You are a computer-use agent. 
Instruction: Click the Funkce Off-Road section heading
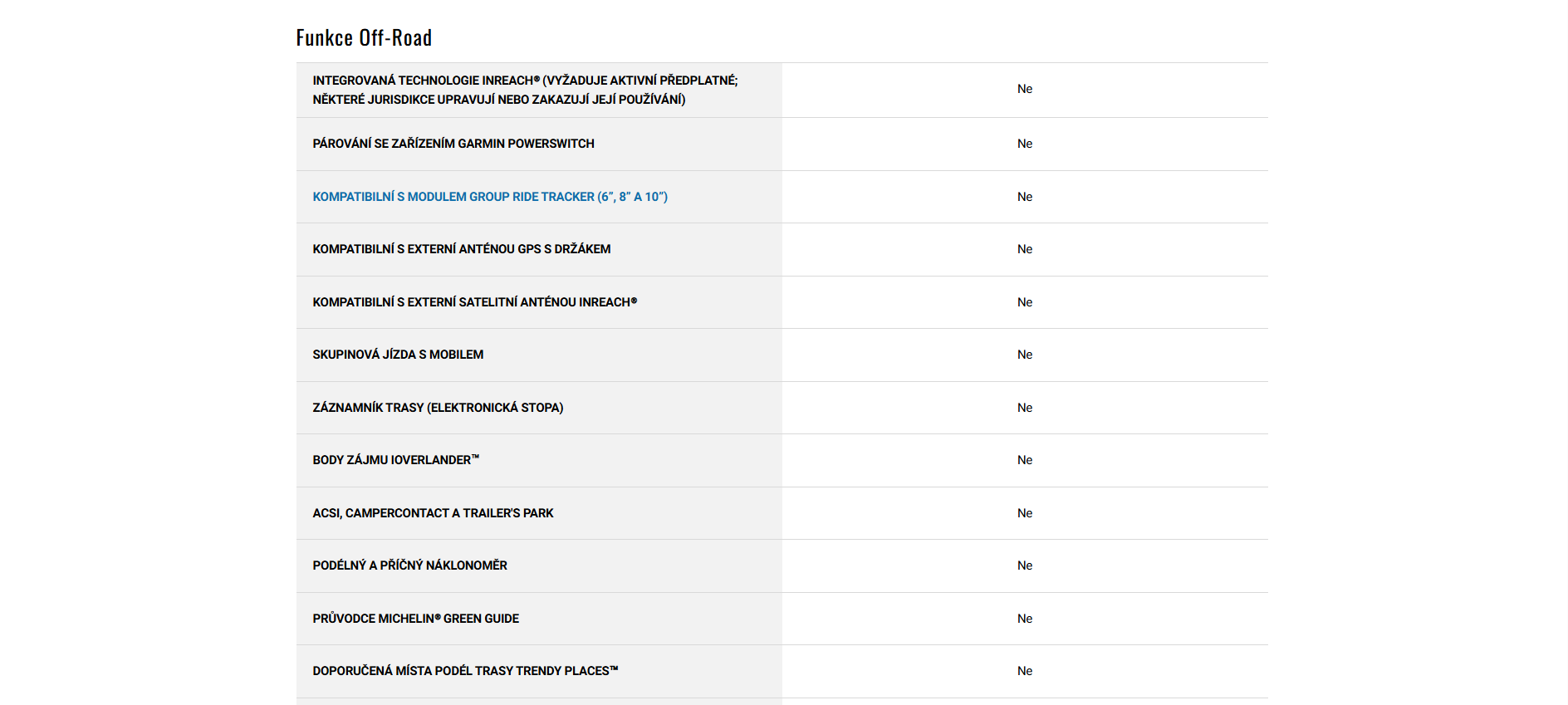point(364,38)
